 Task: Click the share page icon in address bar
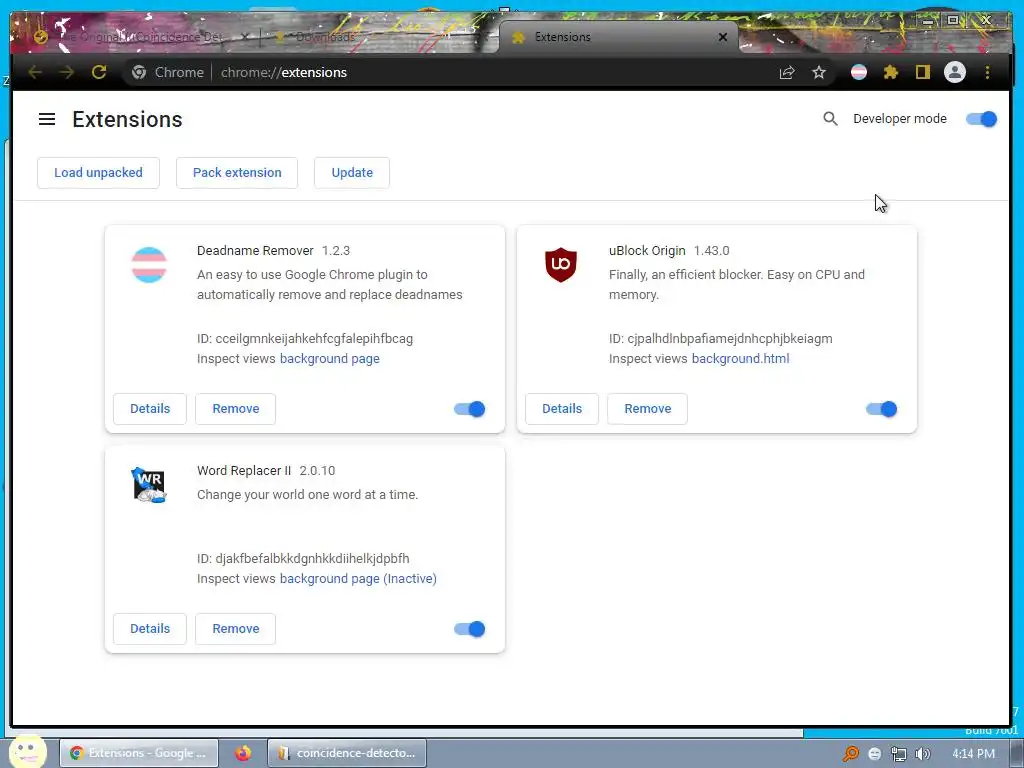(787, 72)
